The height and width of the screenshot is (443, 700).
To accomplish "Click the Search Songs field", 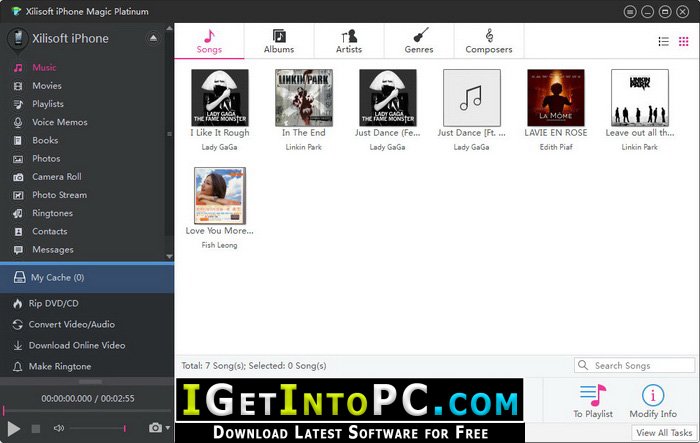I will point(634,365).
